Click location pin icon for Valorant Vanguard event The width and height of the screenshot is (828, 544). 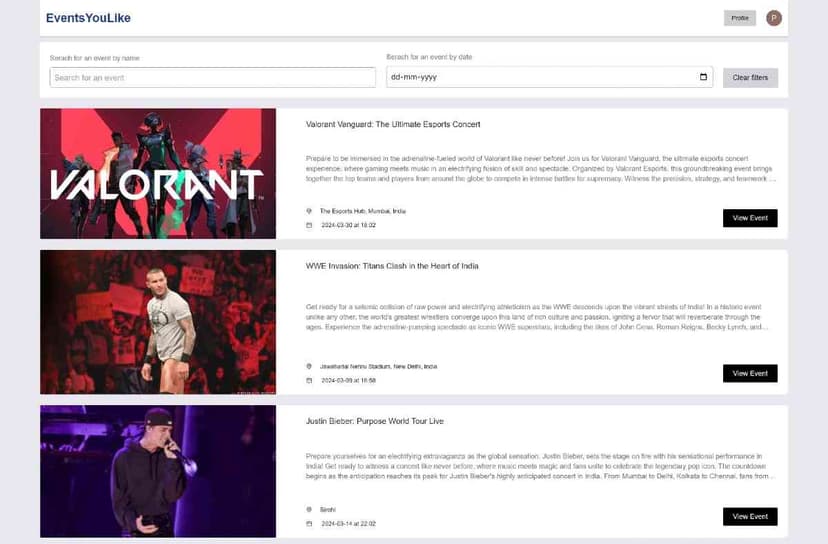[310, 211]
